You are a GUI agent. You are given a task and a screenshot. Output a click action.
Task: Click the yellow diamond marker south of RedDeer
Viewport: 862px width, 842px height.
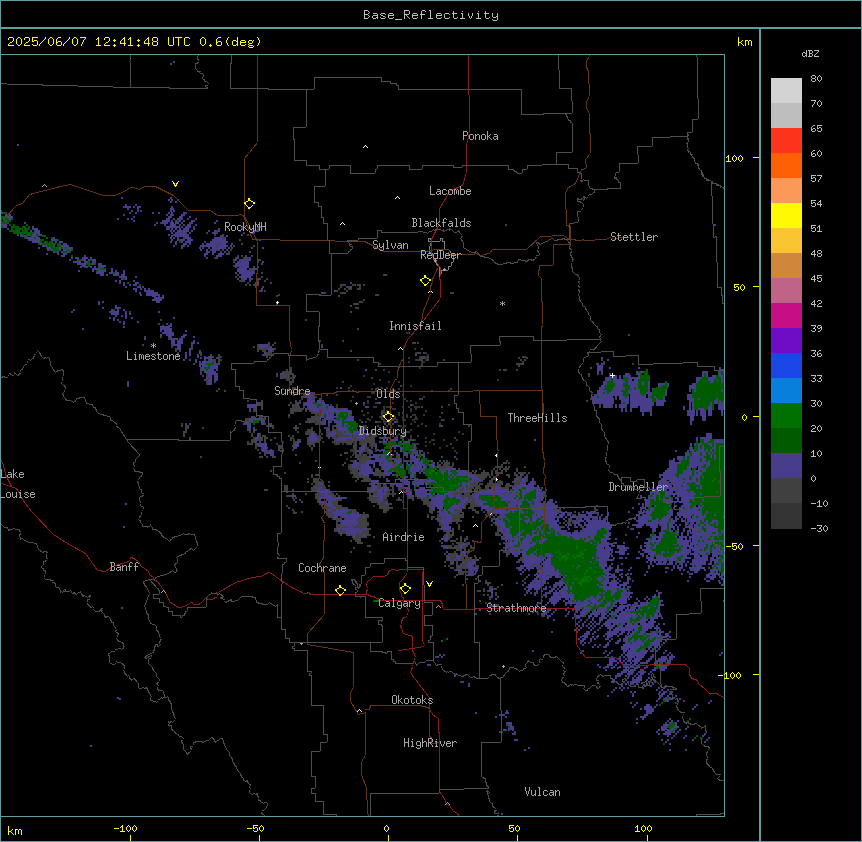click(426, 281)
